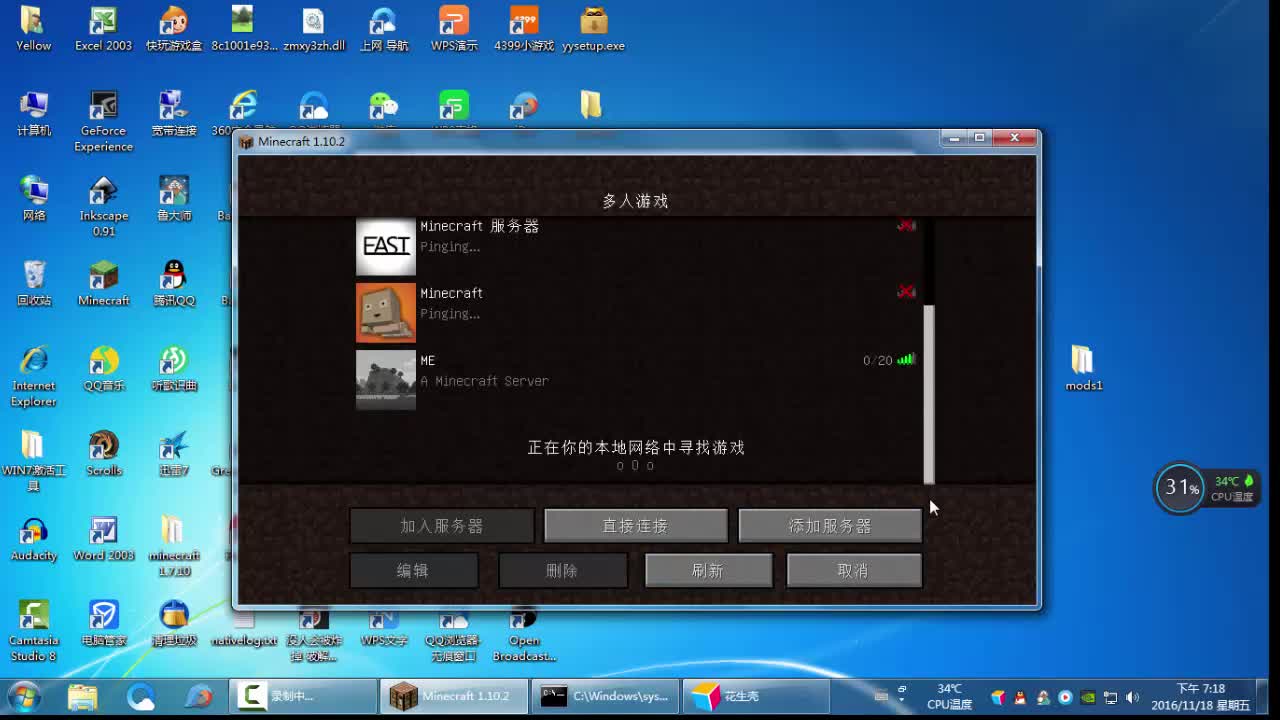Select the 'A Minecraft Server' description text
The image size is (1280, 720).
coord(484,381)
